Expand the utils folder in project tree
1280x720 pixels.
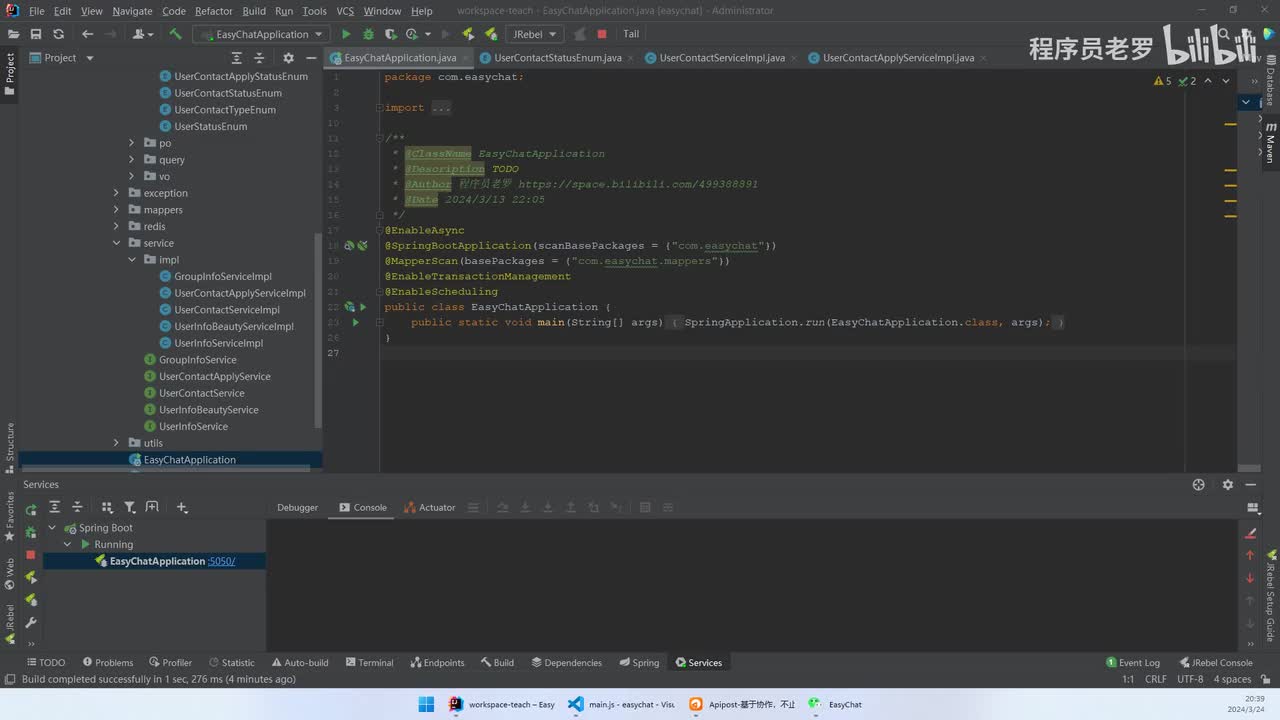[x=116, y=443]
